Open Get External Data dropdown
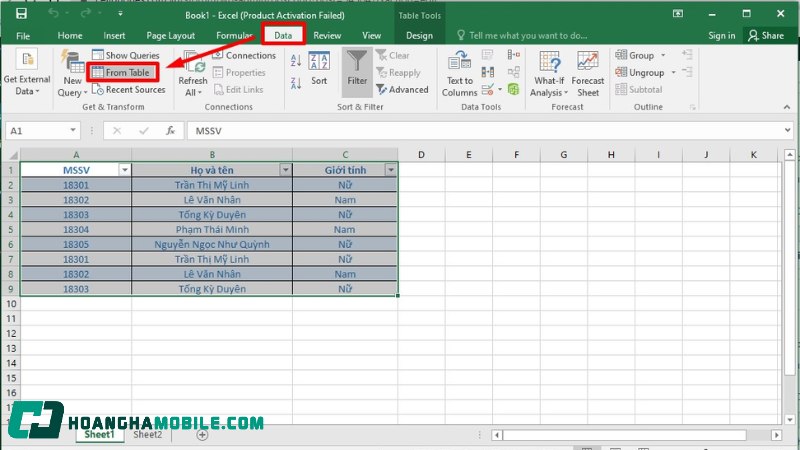The height and width of the screenshot is (450, 800). click(27, 72)
